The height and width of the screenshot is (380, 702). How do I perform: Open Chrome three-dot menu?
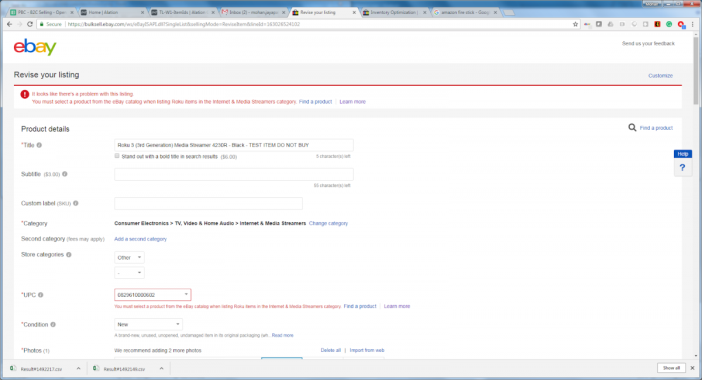(x=693, y=24)
